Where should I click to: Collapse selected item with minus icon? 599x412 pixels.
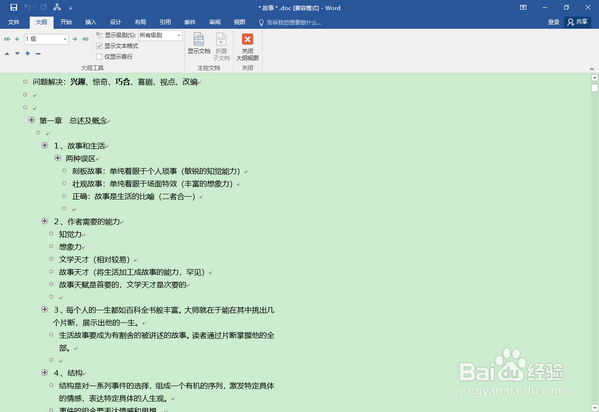[x=38, y=54]
